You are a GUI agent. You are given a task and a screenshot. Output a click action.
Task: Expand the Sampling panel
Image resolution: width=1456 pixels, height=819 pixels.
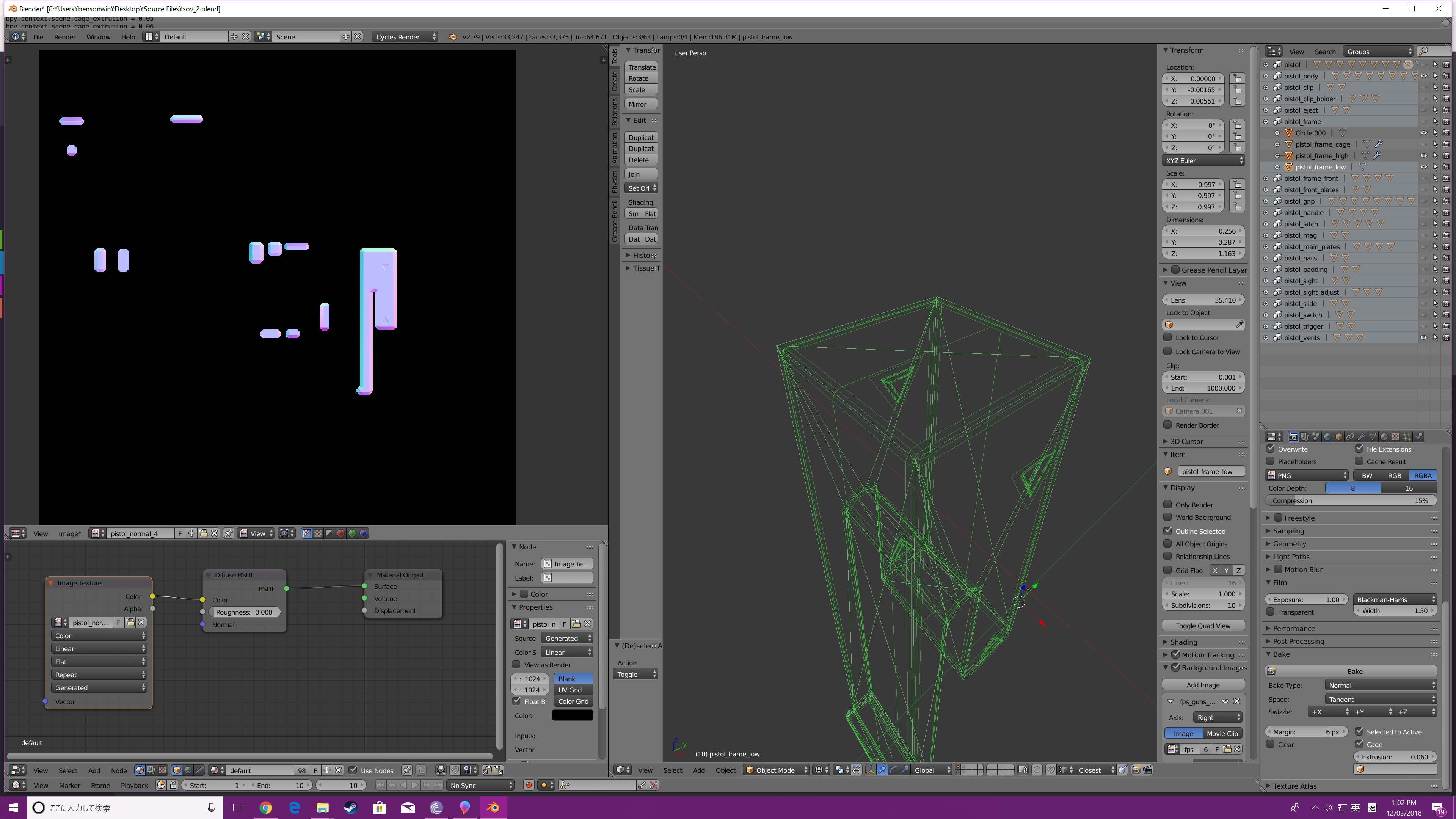1289,531
